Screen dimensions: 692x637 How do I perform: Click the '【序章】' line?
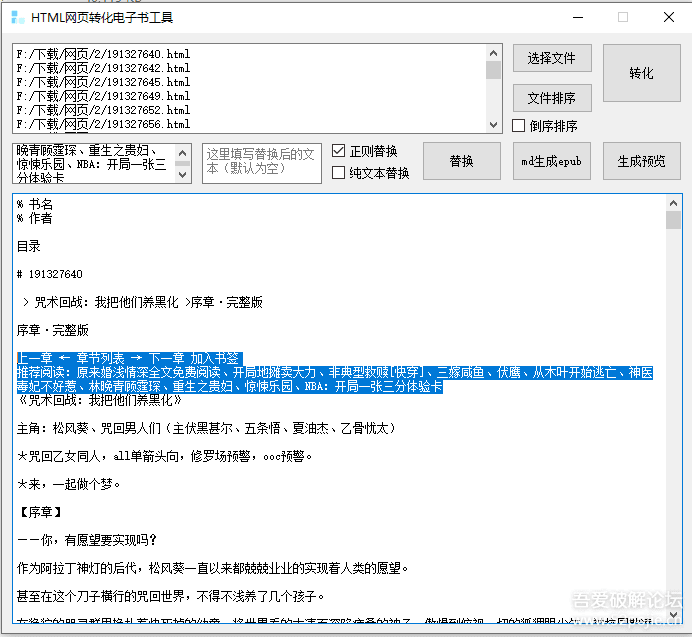[x=41, y=512]
